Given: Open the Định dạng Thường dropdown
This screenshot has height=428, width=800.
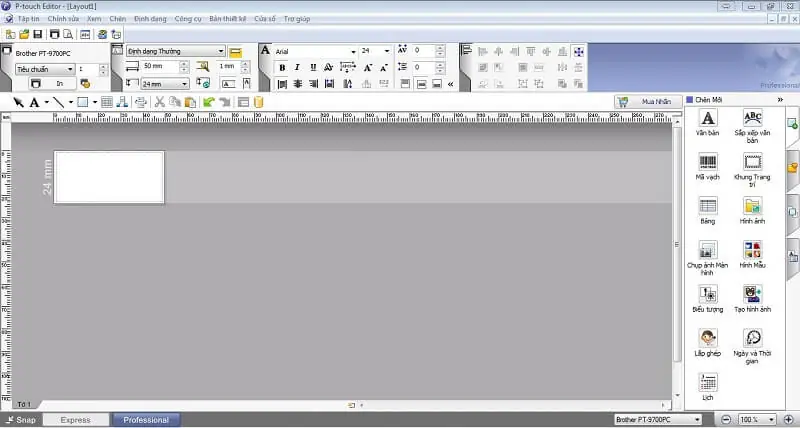Looking at the screenshot, I should 220,52.
